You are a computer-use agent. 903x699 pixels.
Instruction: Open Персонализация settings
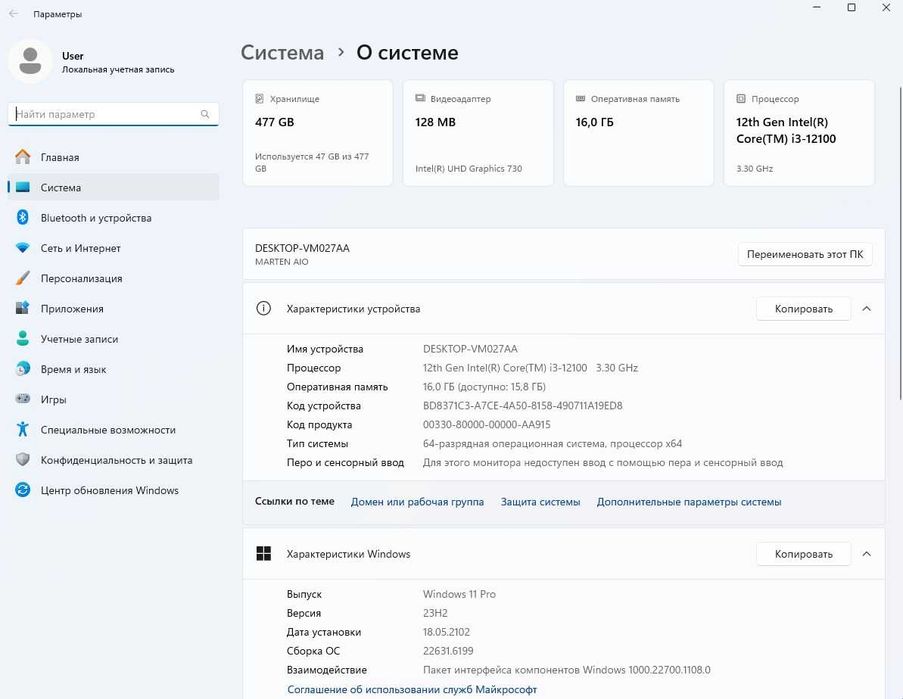(x=113, y=278)
